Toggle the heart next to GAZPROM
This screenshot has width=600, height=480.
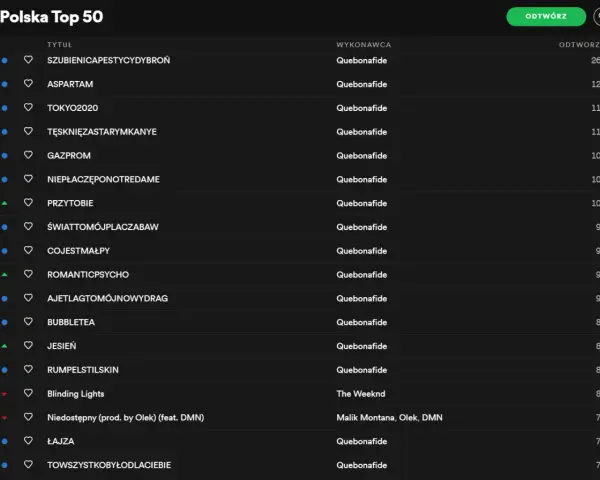coord(28,155)
